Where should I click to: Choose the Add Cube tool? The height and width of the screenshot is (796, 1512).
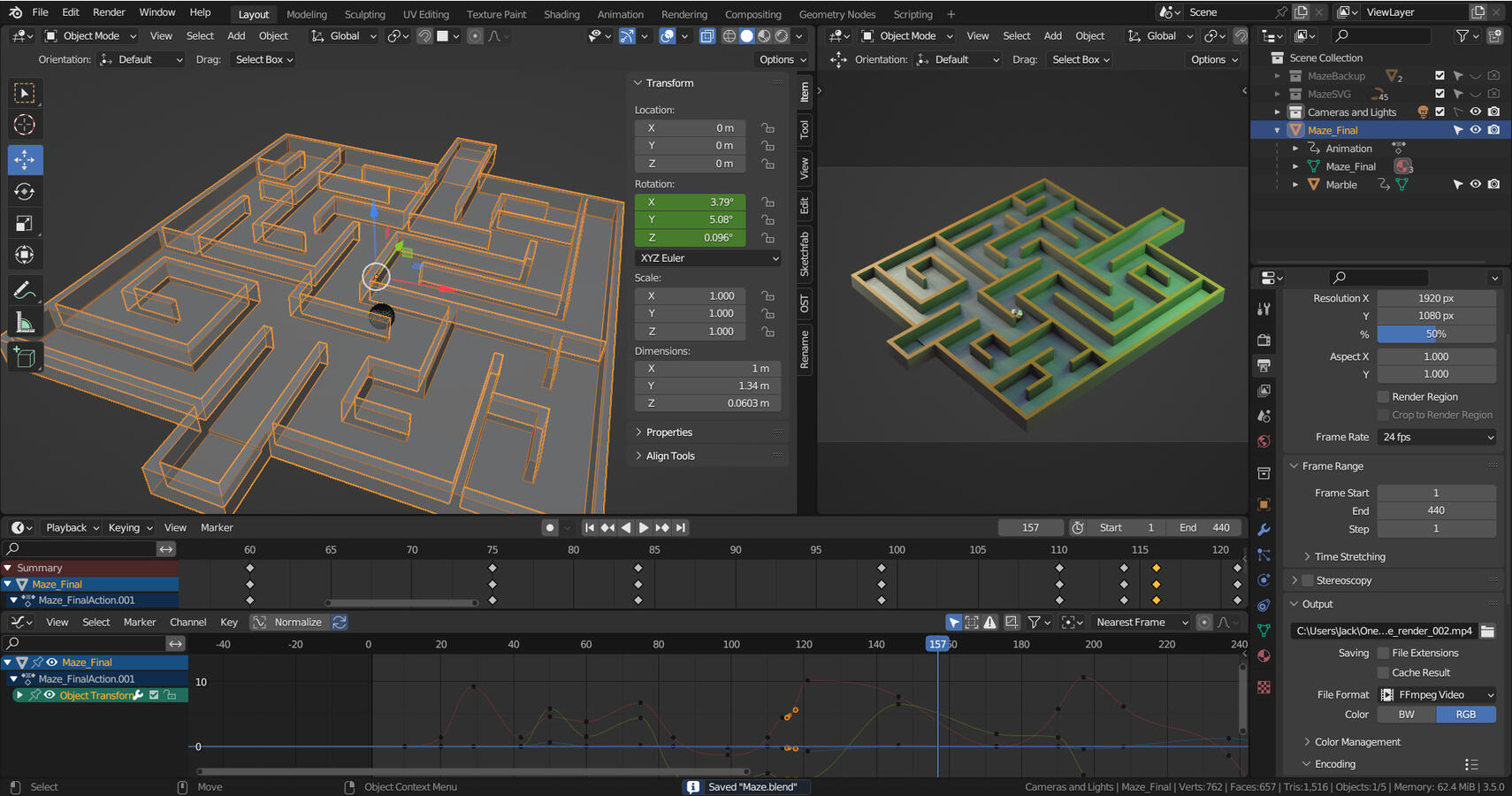25,357
